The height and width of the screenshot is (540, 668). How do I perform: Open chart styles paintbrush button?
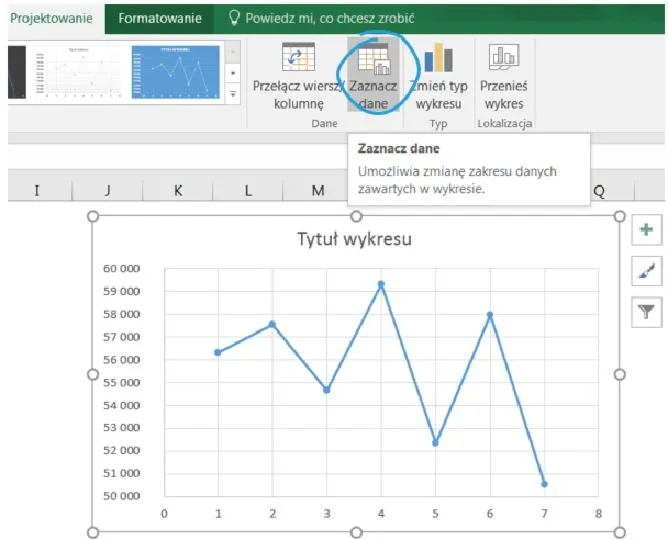[647, 271]
